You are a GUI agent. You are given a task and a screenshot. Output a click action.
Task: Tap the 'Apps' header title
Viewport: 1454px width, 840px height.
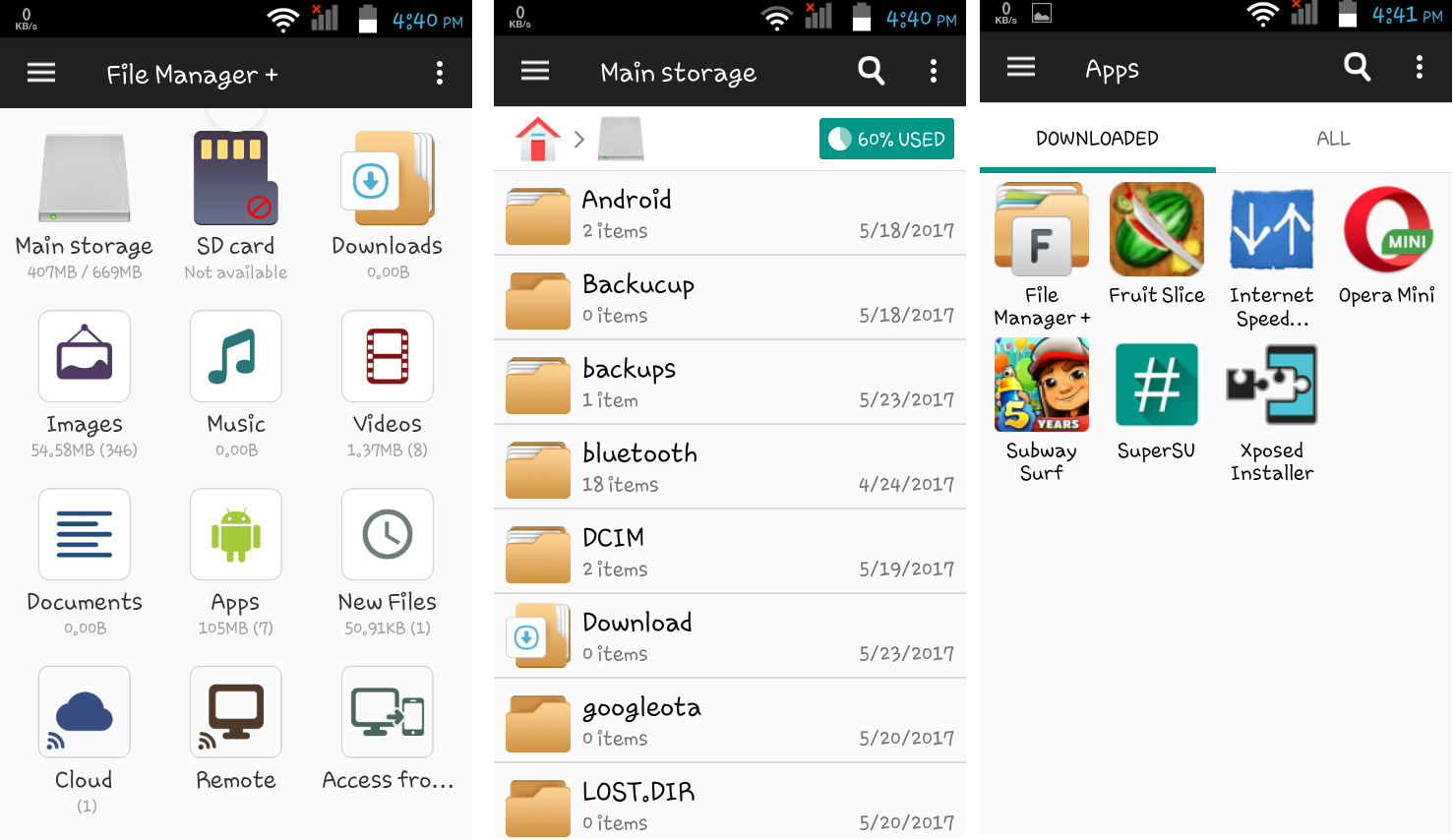click(x=1113, y=70)
